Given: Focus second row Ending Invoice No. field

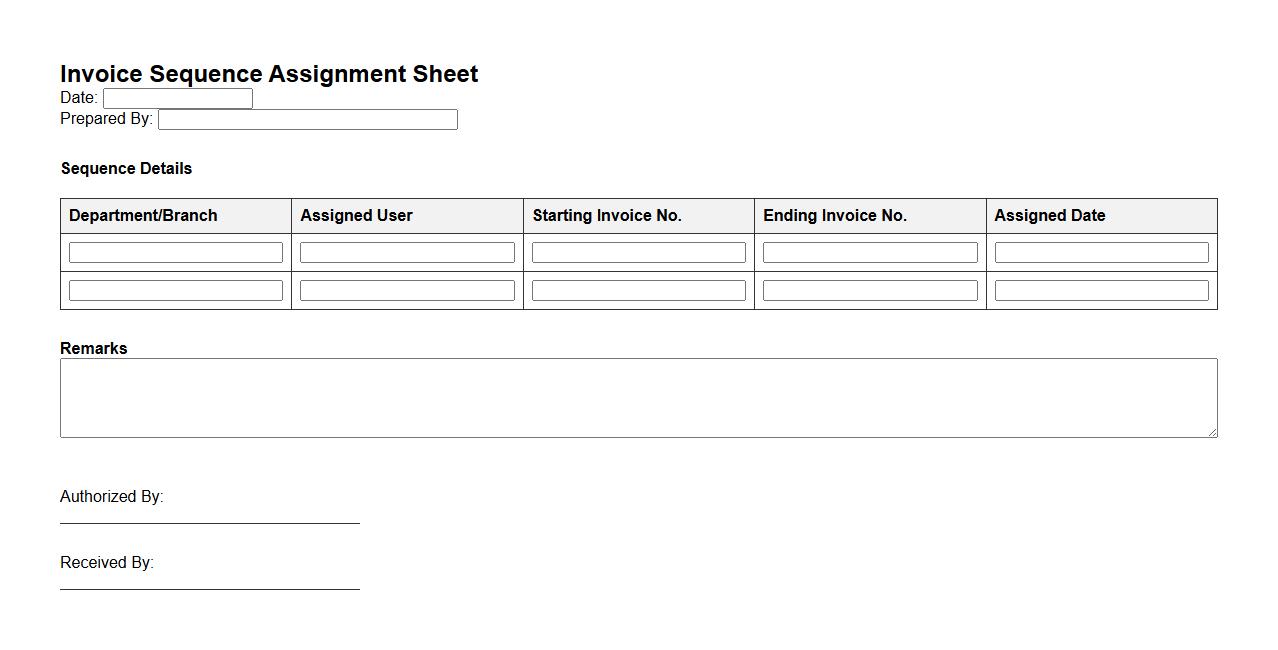Looking at the screenshot, I should click(x=870, y=291).
